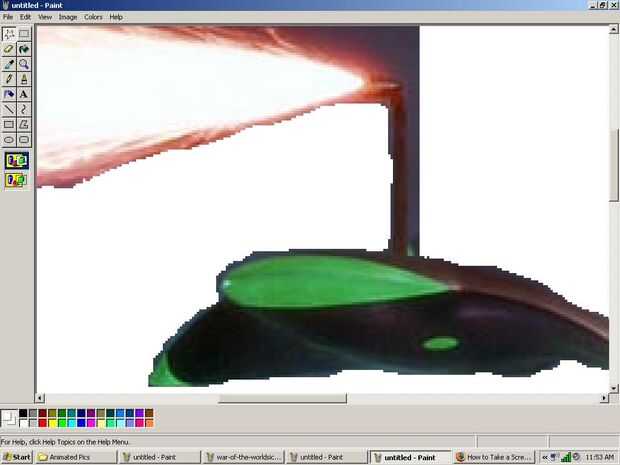Click the foreground/background color indicator box

coord(9,418)
